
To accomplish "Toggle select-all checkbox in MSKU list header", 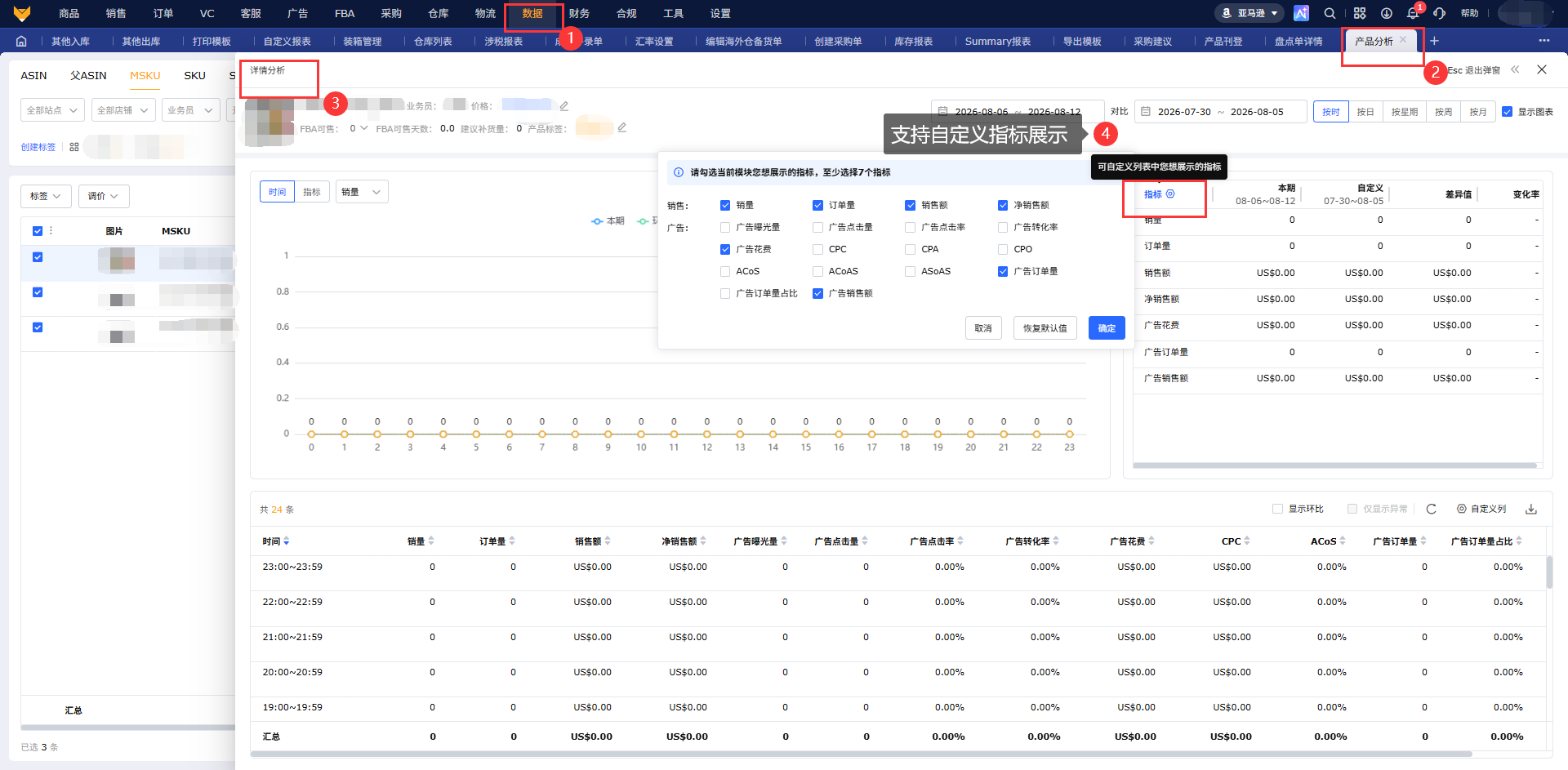I will 38,231.
